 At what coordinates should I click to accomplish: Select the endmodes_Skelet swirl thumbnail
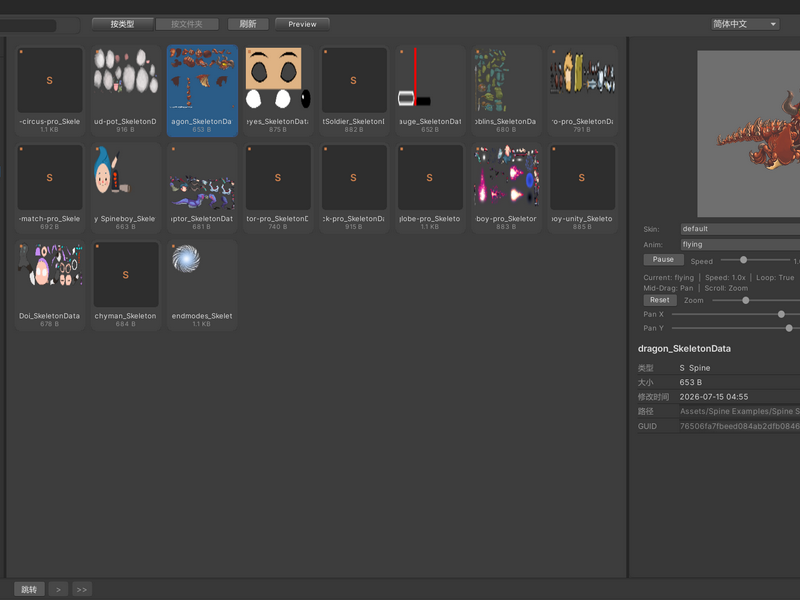tap(202, 285)
